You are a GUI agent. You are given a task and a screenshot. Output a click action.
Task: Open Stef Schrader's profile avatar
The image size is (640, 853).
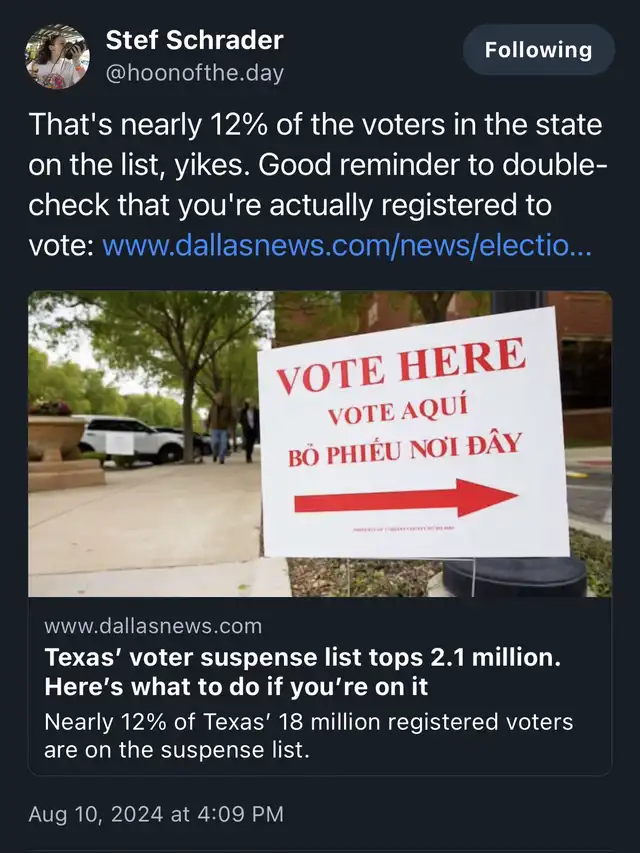click(x=57, y=57)
